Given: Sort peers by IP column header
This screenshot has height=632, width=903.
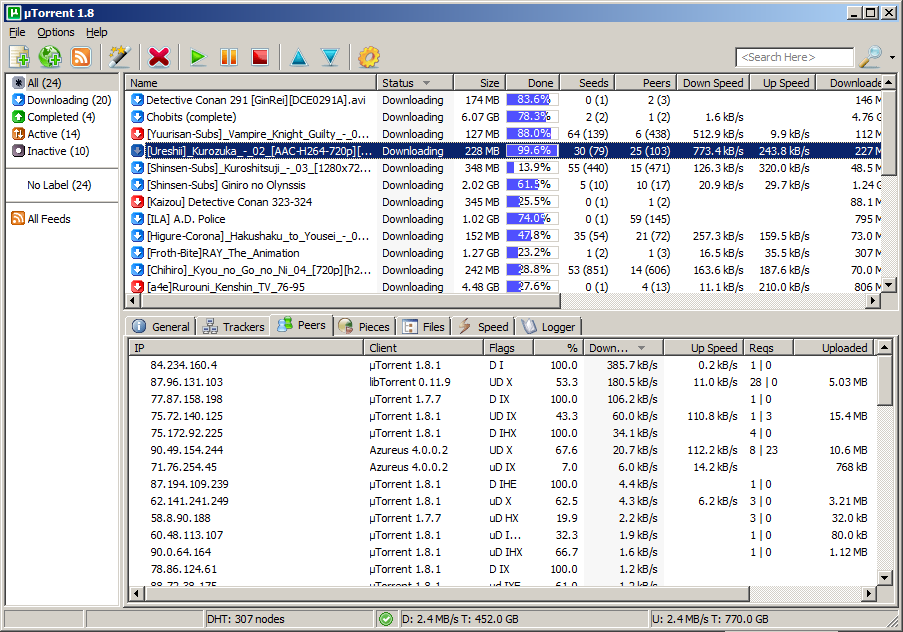Looking at the screenshot, I should (x=246, y=348).
